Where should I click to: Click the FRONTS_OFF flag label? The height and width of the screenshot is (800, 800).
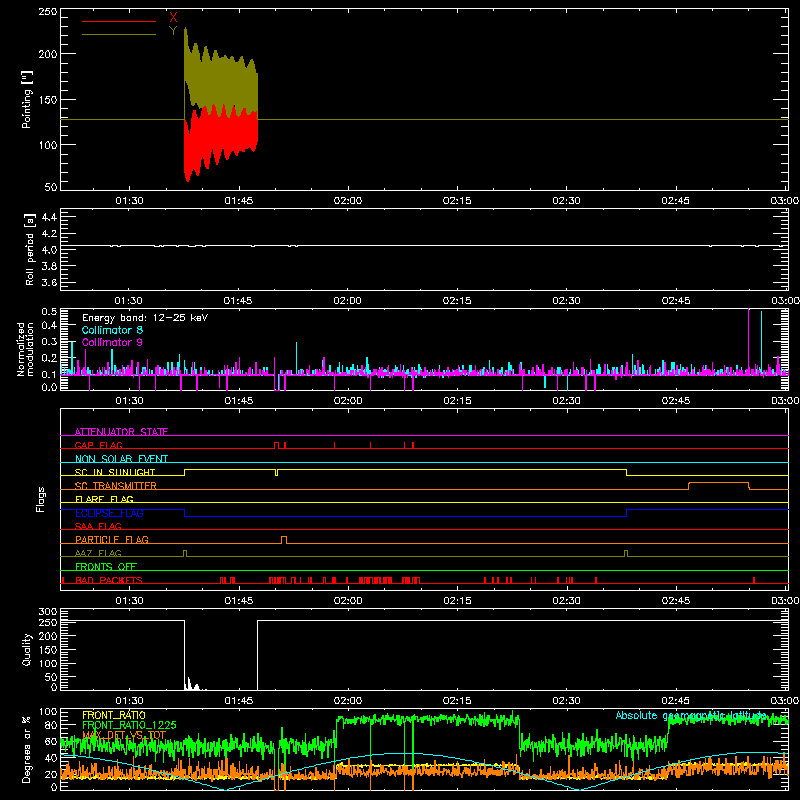(106, 567)
